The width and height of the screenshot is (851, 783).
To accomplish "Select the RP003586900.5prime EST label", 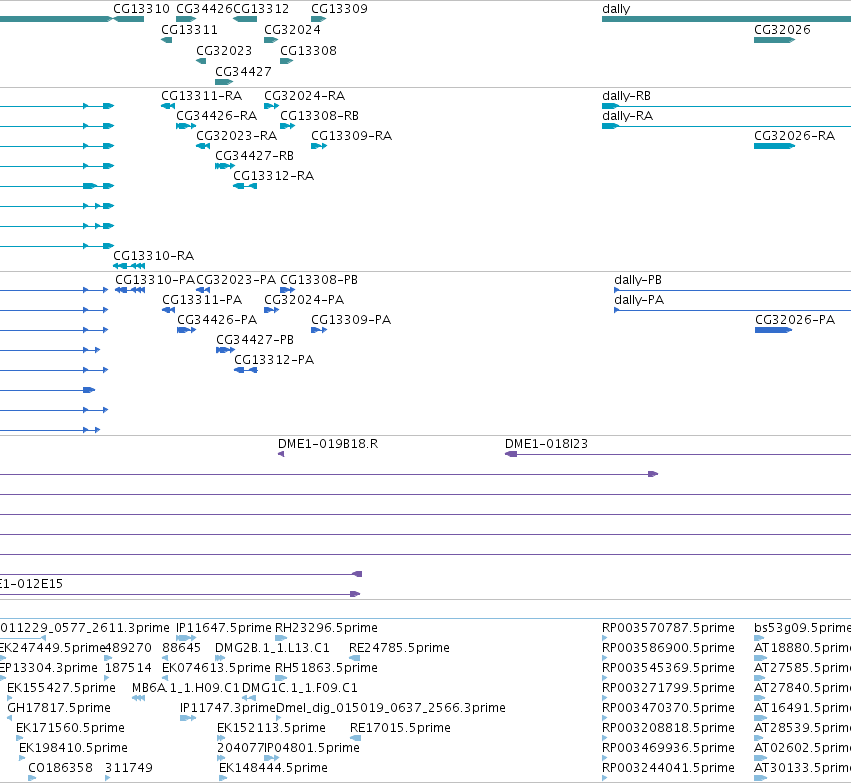I will click(x=668, y=647).
